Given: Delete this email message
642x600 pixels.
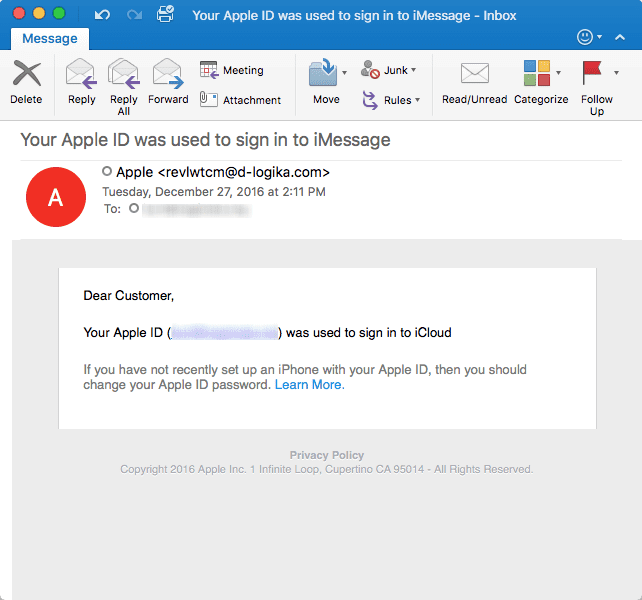Looking at the screenshot, I should click(x=26, y=81).
